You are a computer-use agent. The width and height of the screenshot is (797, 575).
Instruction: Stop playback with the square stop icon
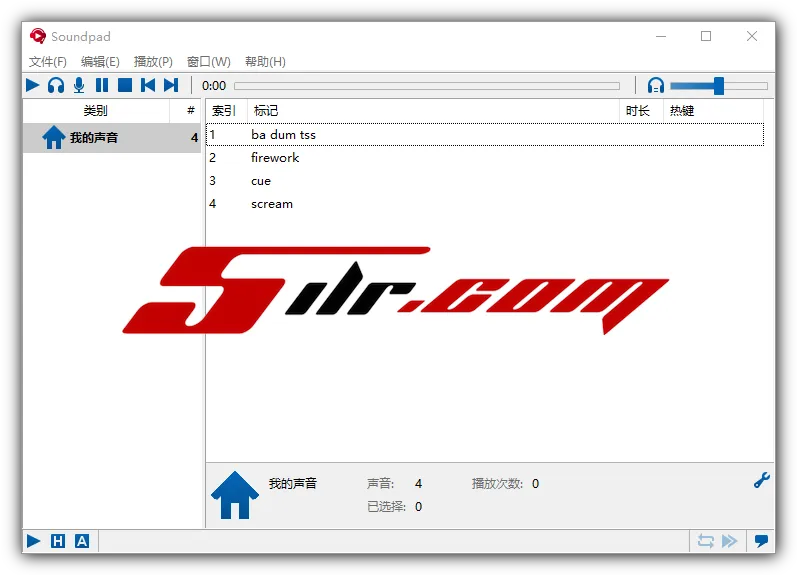click(x=125, y=85)
